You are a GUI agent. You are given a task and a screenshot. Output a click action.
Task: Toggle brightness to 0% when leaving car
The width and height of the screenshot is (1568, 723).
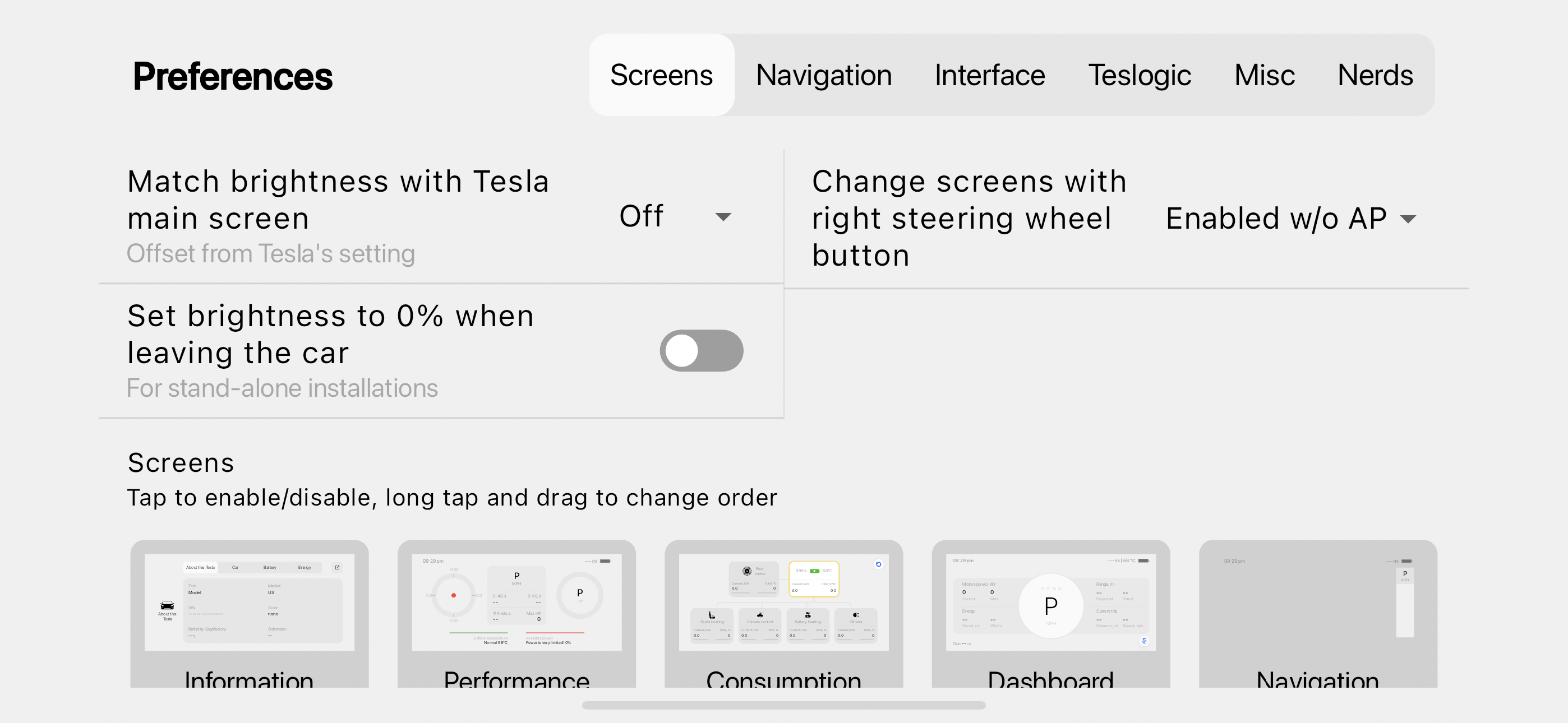(701, 350)
